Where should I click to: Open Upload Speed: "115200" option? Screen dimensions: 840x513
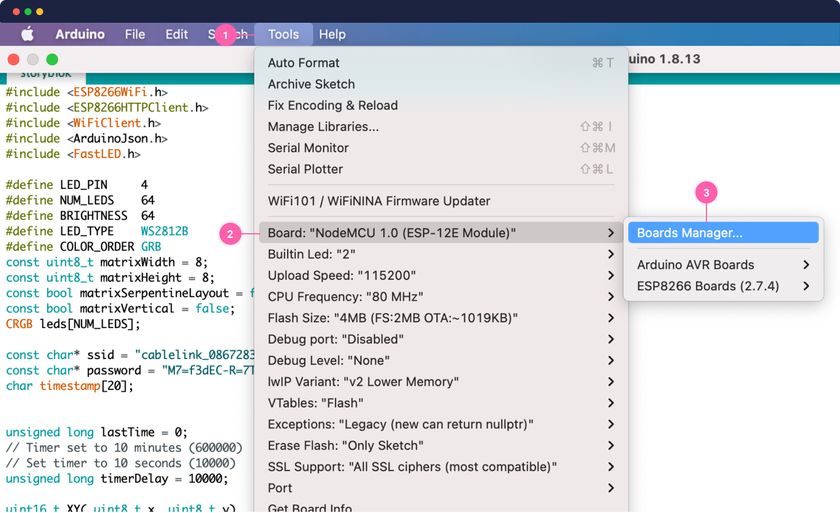click(440, 275)
